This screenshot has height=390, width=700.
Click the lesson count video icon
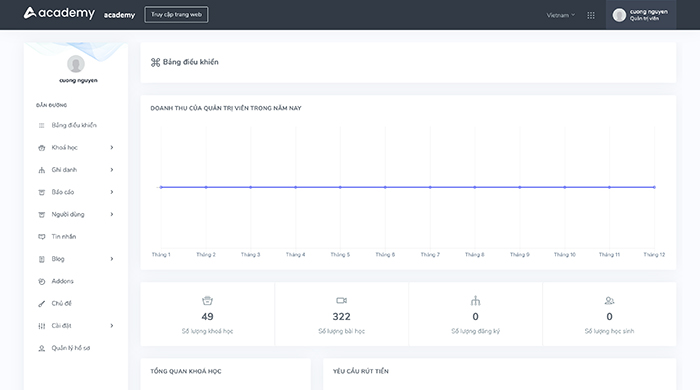pos(342,301)
